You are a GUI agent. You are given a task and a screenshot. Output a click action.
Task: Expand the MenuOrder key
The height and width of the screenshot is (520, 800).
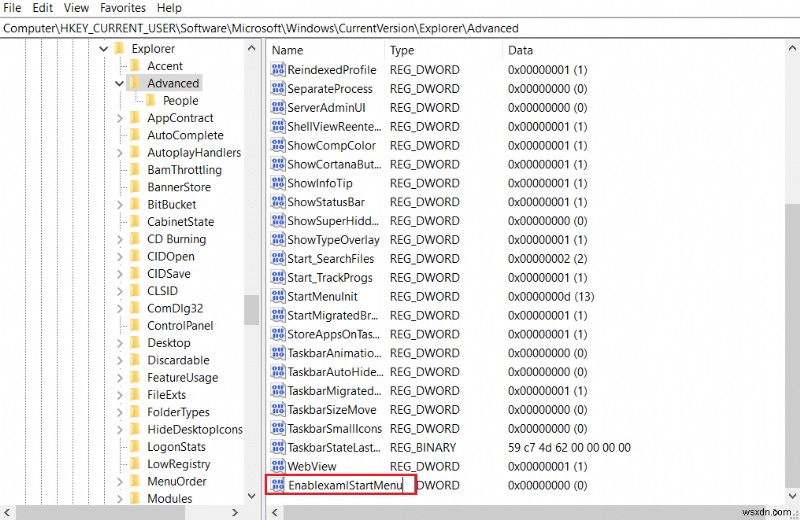click(119, 482)
